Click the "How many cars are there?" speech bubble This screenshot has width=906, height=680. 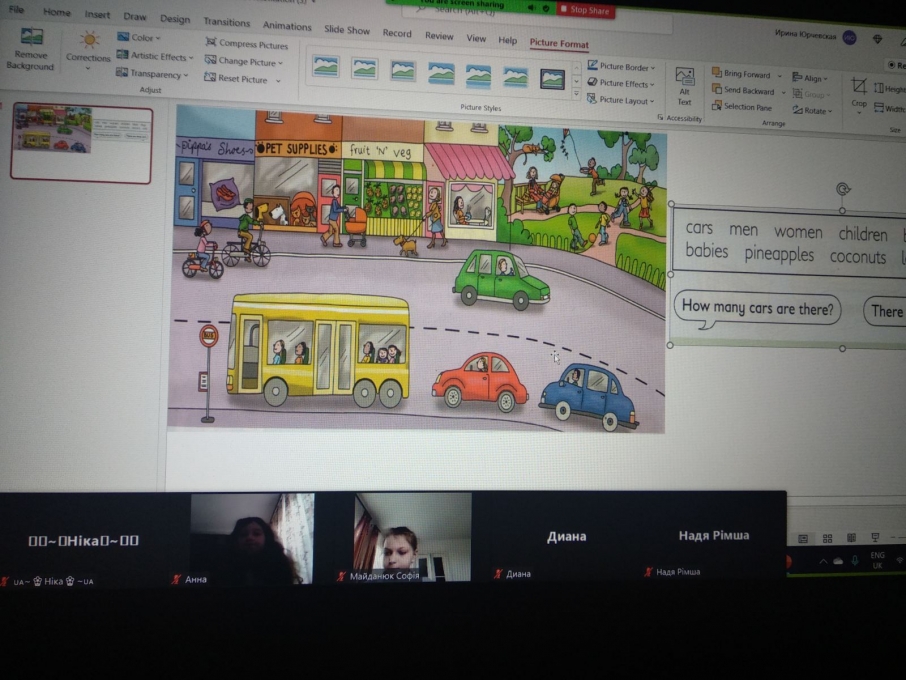tap(757, 309)
